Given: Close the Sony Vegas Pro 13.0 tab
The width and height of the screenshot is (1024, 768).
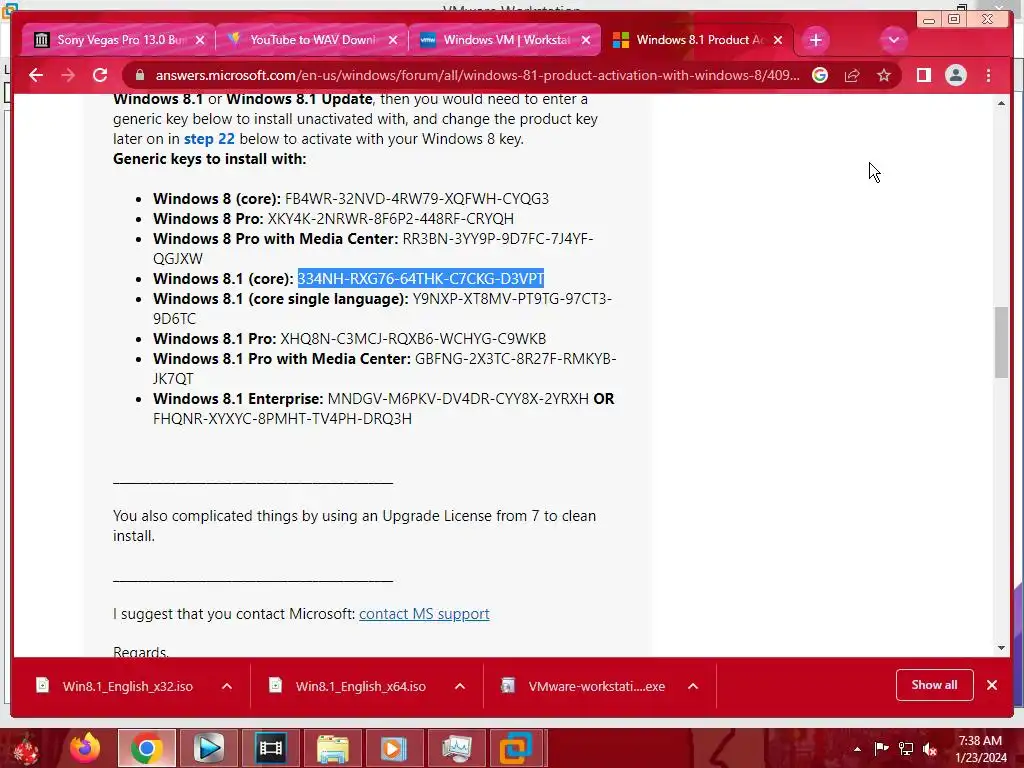Looking at the screenshot, I should click(200, 40).
